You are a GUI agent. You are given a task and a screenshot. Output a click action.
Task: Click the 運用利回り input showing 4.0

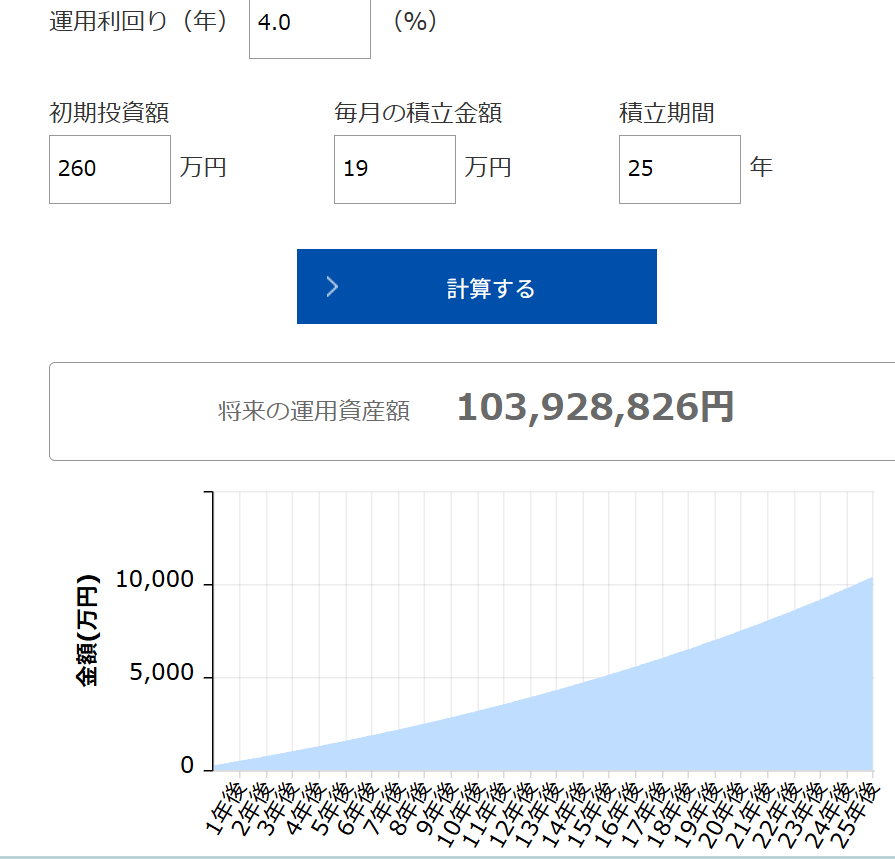click(309, 24)
